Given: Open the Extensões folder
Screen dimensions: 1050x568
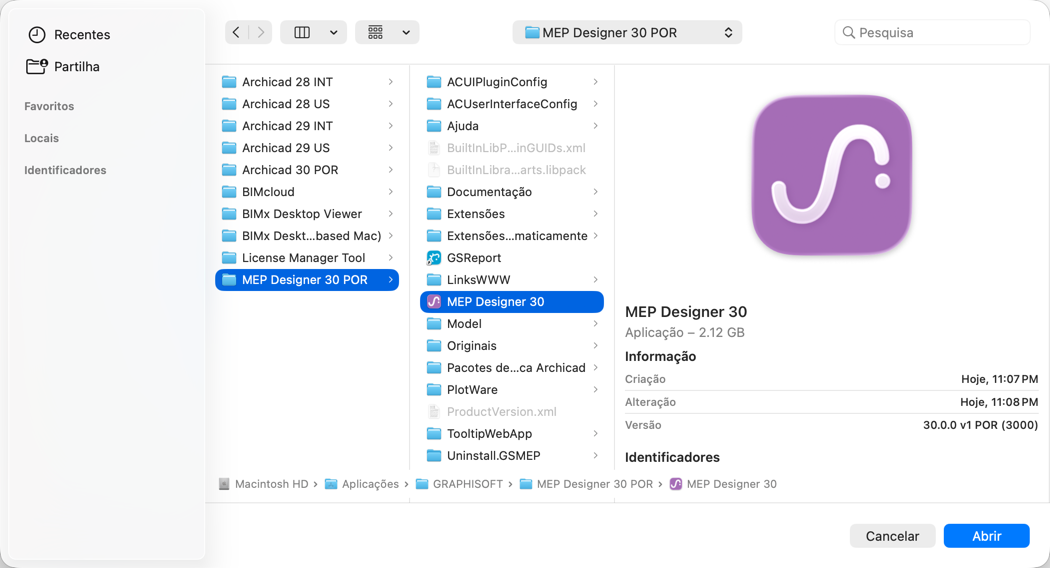Looking at the screenshot, I should [512, 214].
